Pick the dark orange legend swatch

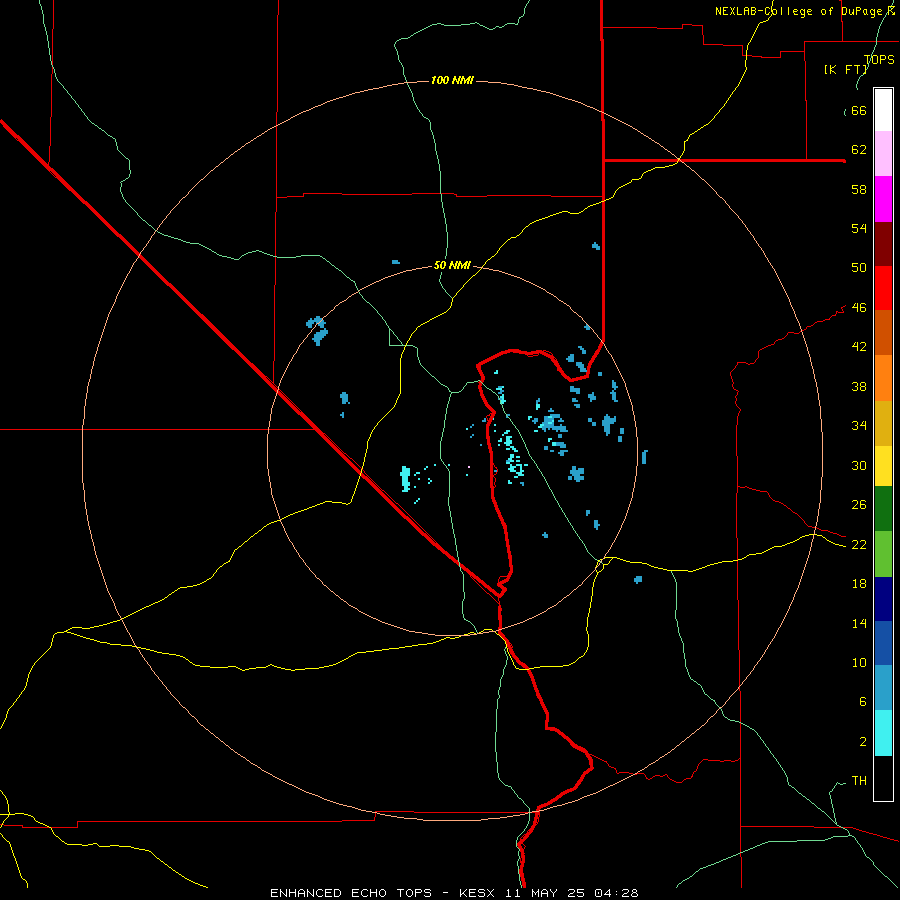click(883, 333)
